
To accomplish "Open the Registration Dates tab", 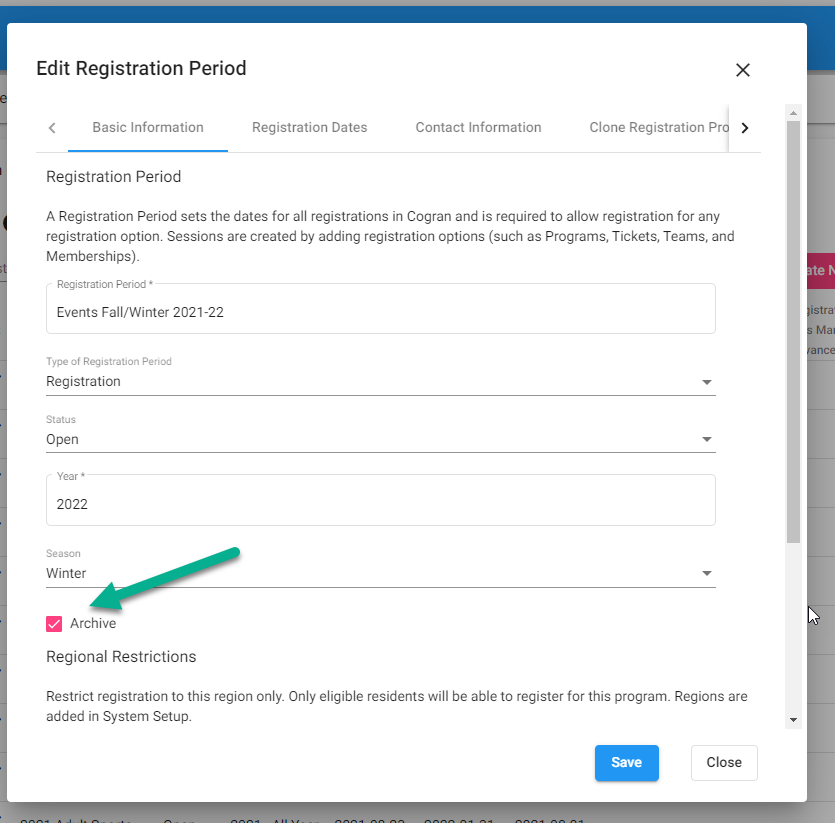I will pyautogui.click(x=309, y=128).
